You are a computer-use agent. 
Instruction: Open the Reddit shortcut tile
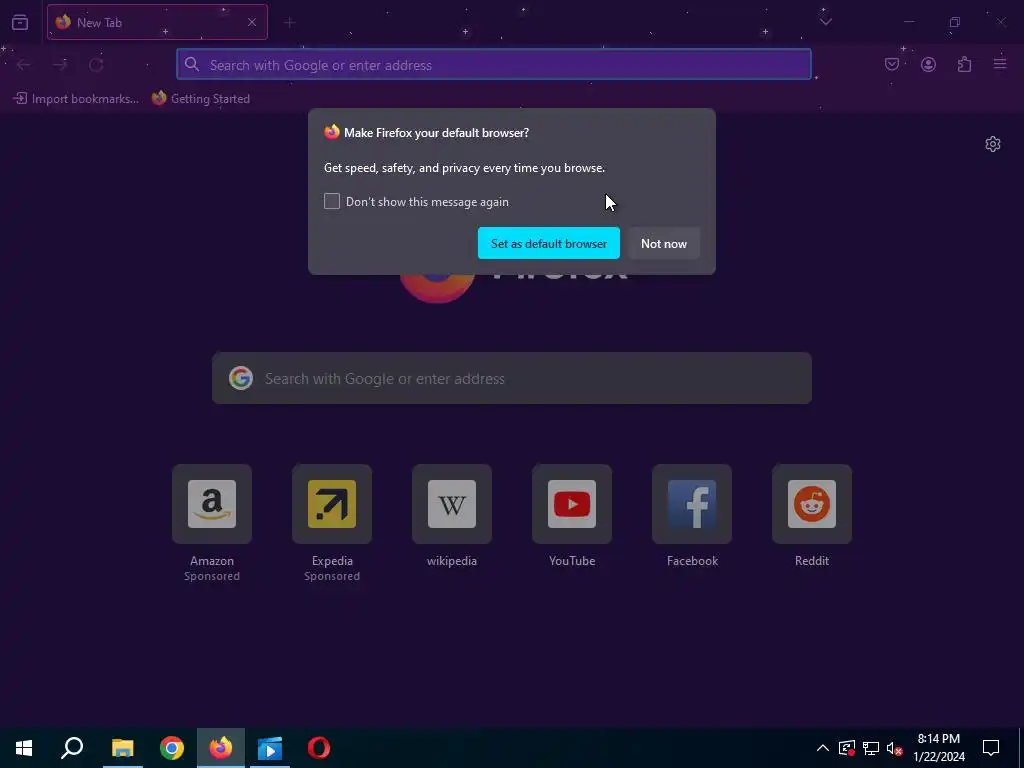coord(812,504)
